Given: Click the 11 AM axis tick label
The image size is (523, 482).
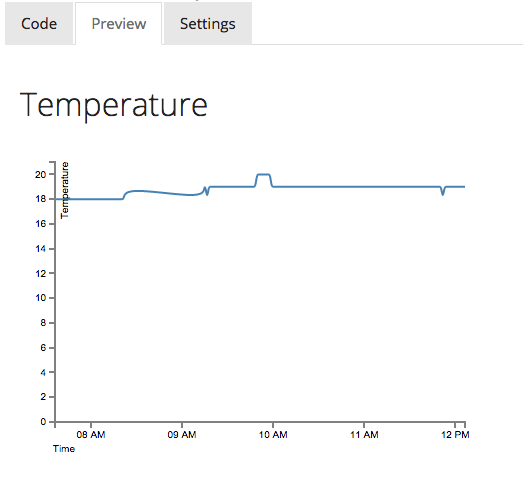Looking at the screenshot, I should [x=364, y=435].
